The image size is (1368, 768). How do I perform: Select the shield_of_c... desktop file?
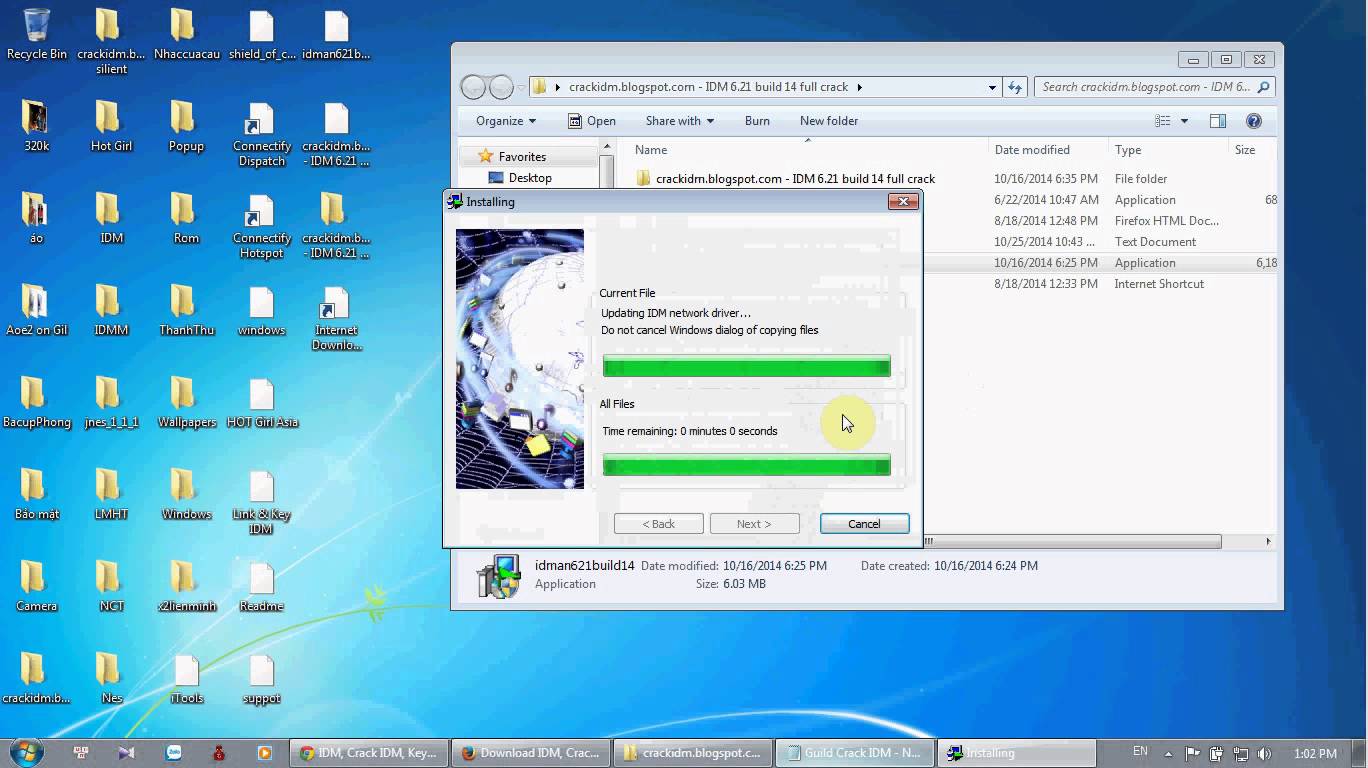point(261,34)
